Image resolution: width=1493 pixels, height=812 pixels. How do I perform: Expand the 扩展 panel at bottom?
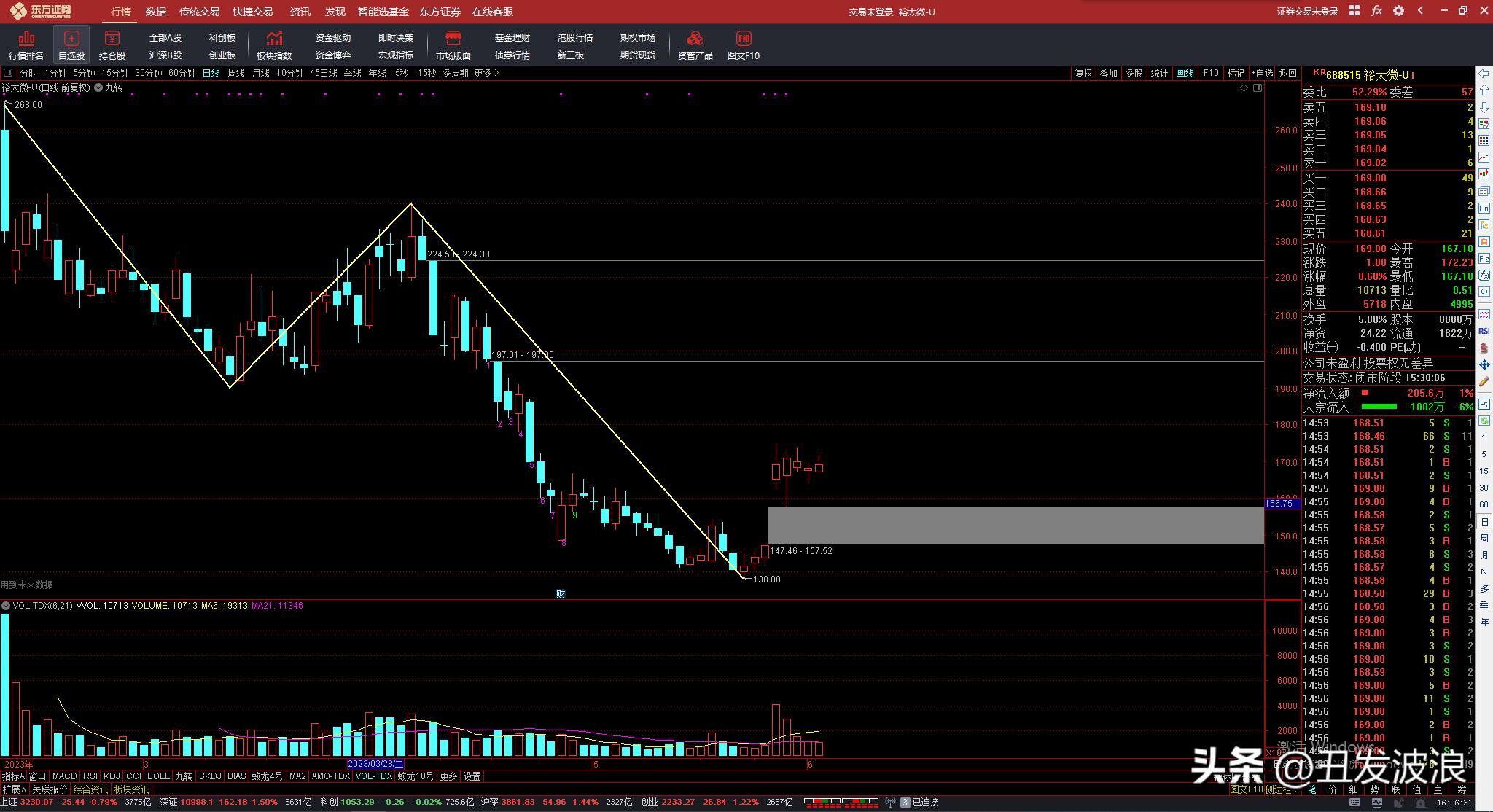pos(14,789)
